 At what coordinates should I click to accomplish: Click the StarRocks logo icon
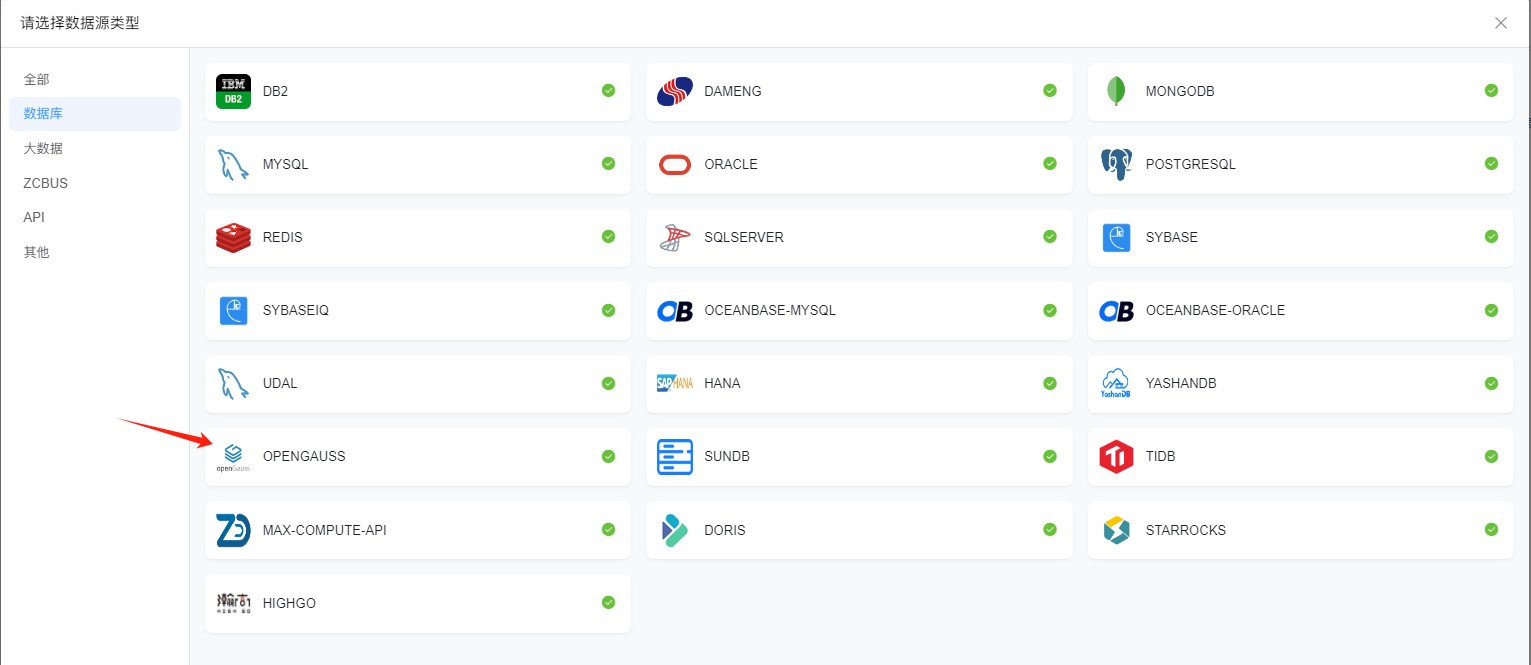pyautogui.click(x=1116, y=530)
